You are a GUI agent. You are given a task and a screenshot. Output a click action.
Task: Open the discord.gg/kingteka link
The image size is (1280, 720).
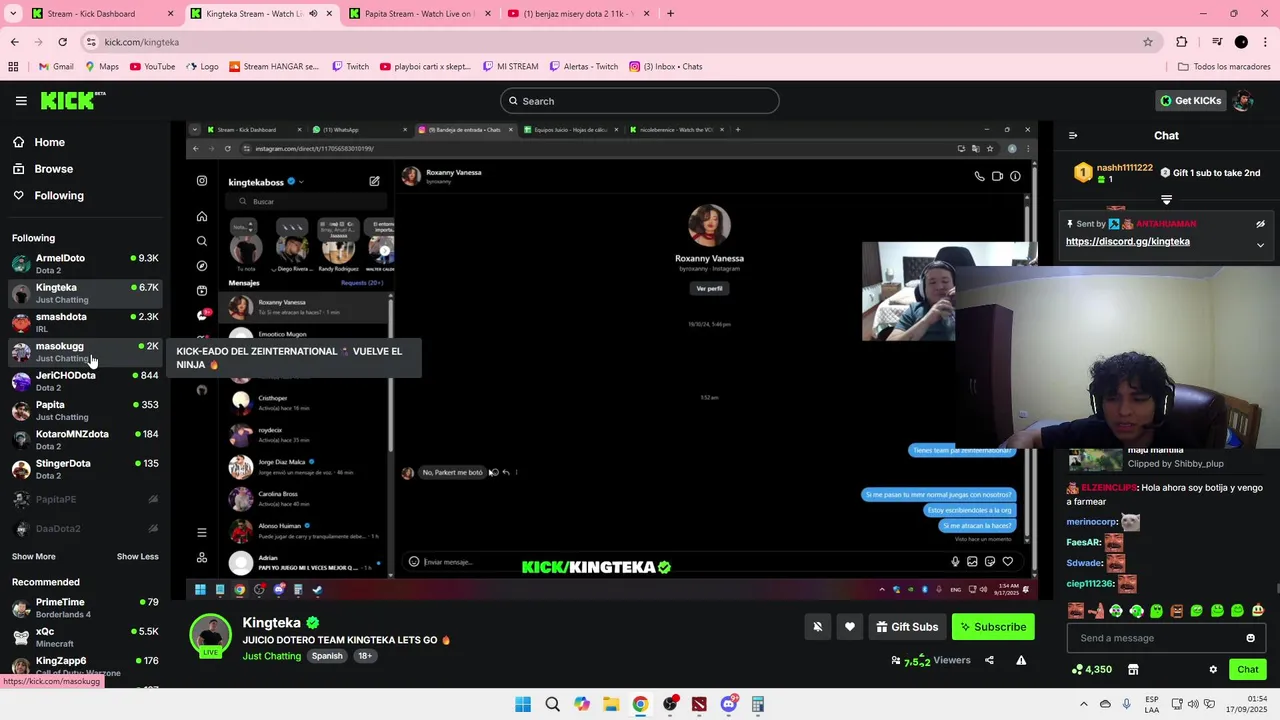(x=1127, y=242)
